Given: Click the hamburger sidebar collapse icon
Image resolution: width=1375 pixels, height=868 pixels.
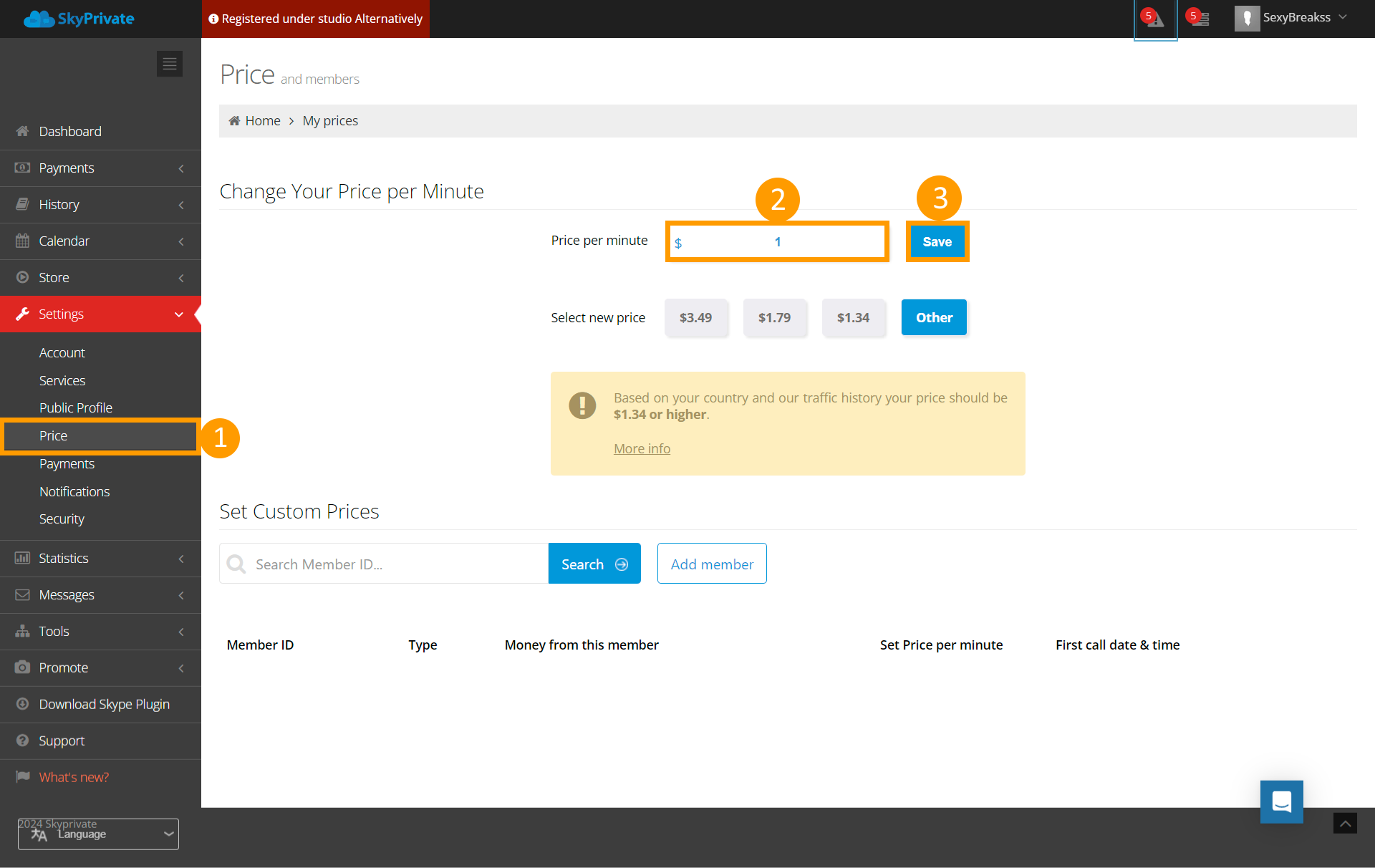Looking at the screenshot, I should click(x=170, y=64).
